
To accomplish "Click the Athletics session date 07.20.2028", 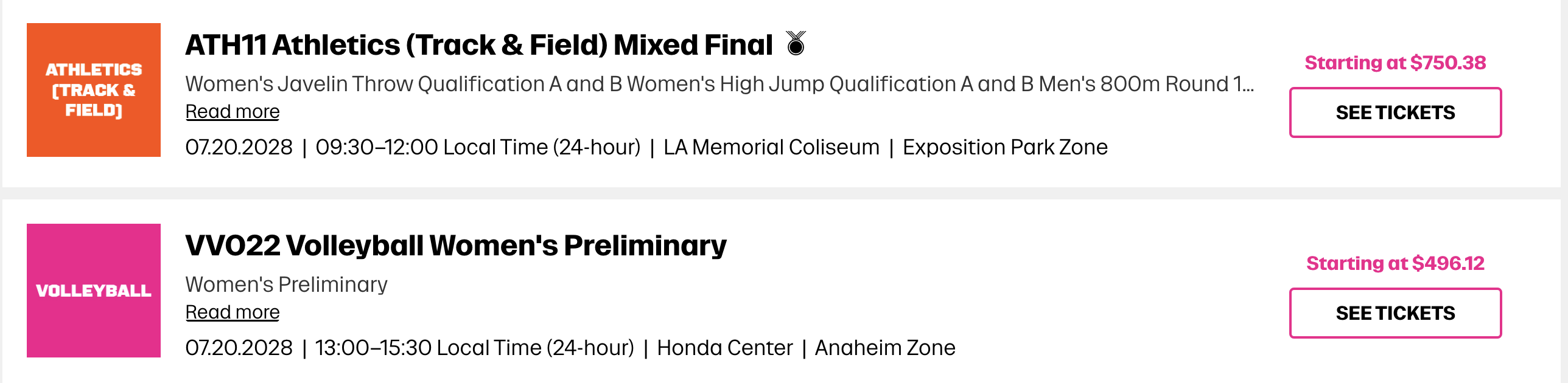I will 239,147.
